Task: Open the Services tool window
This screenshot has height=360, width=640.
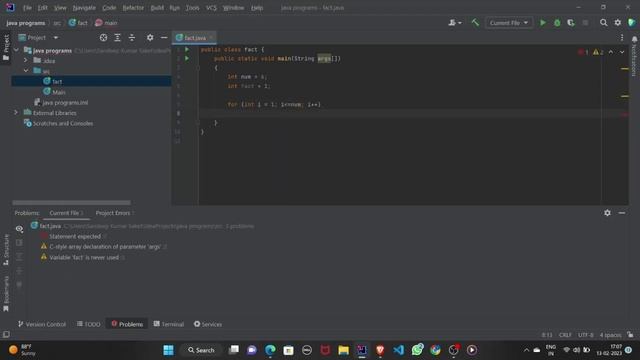Action: 208,324
